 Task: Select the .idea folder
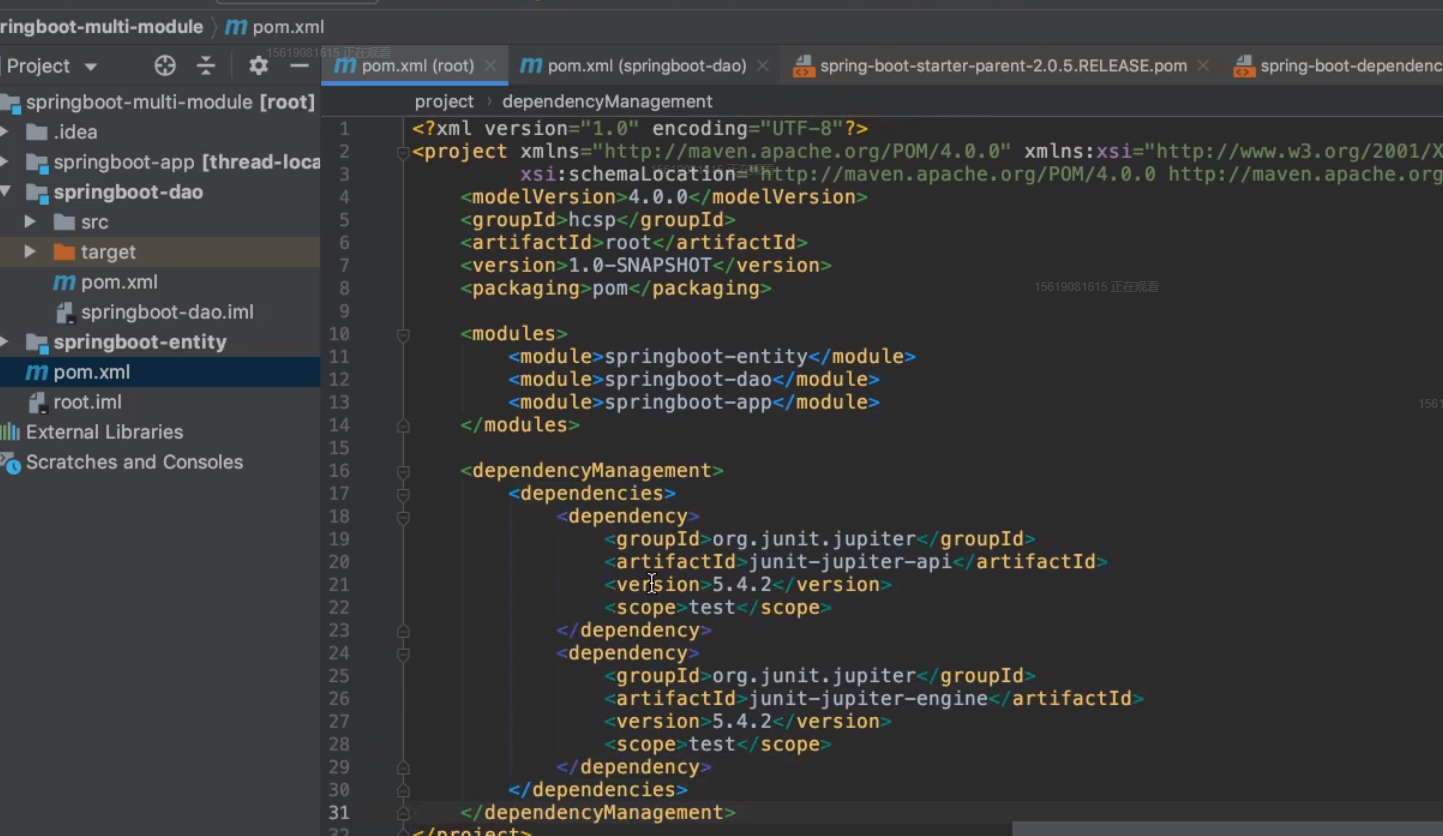coord(75,132)
